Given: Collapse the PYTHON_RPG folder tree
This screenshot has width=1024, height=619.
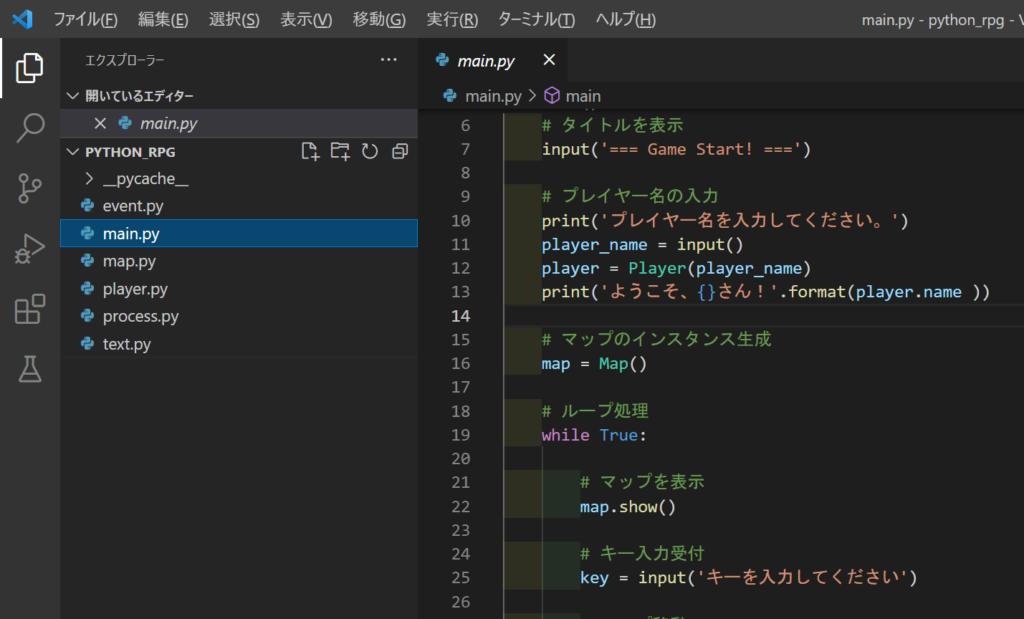Looking at the screenshot, I should pos(73,150).
